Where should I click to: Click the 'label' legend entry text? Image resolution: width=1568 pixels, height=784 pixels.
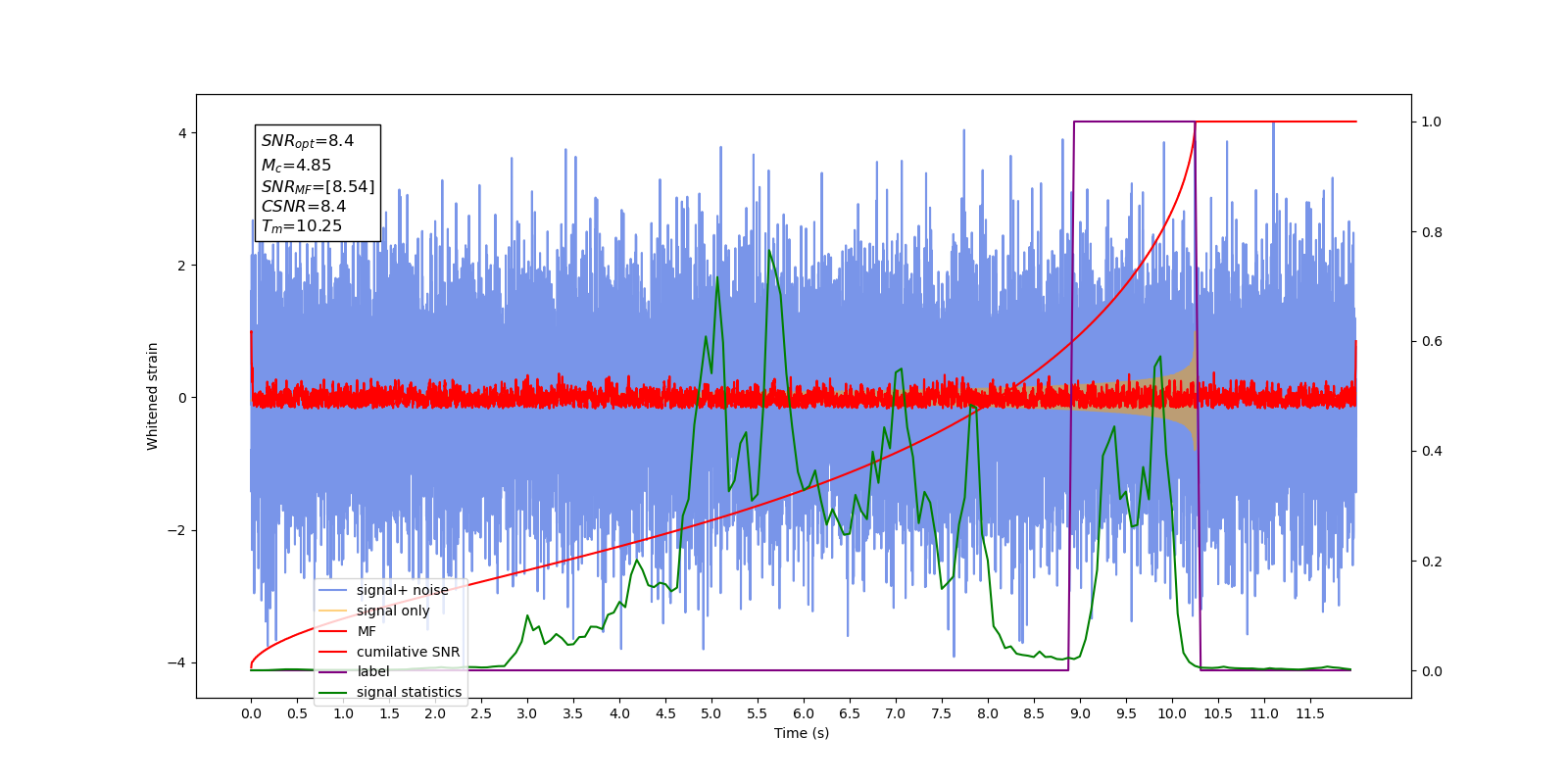coord(372,671)
